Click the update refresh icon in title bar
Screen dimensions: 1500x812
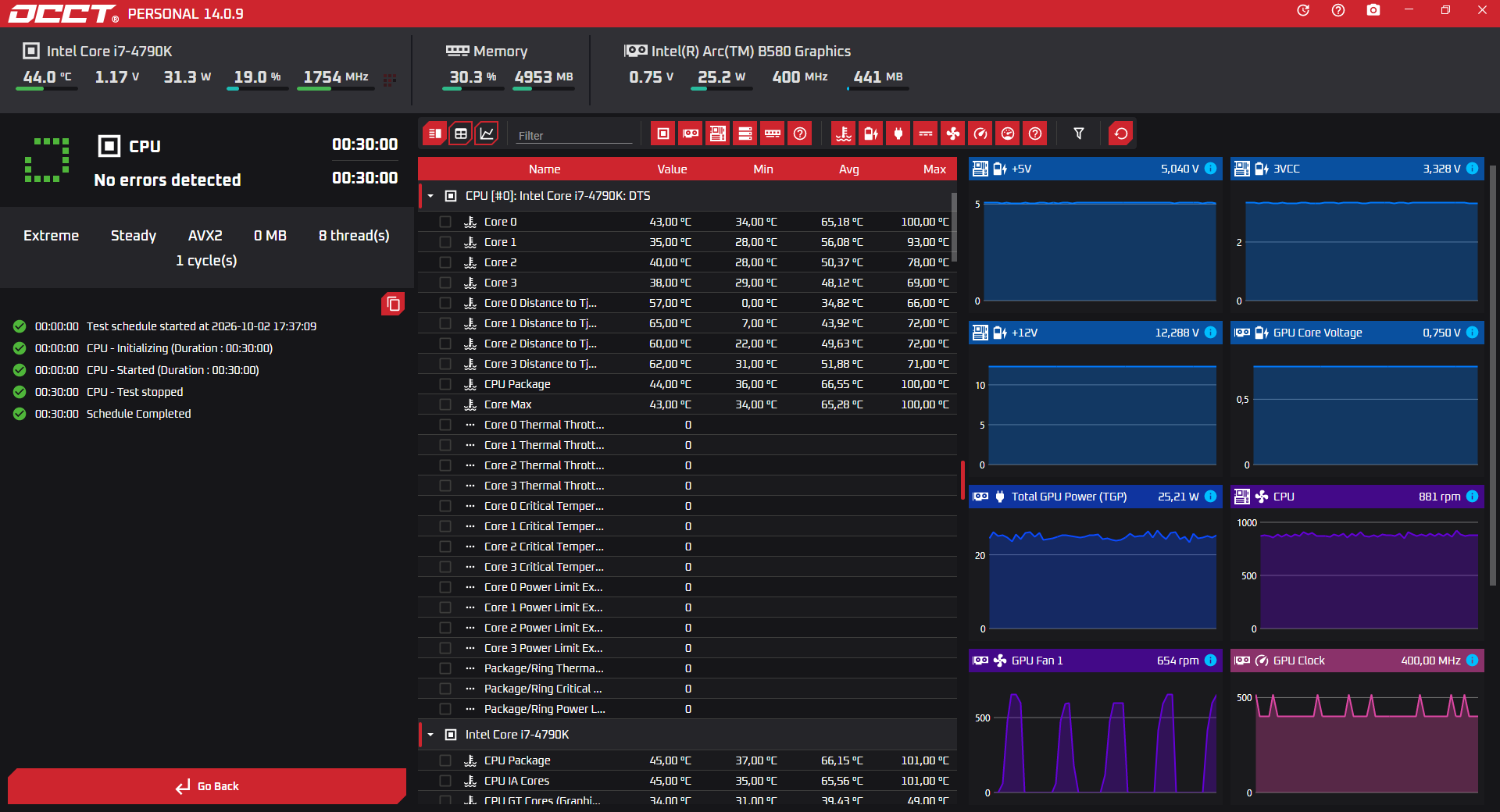1303,10
